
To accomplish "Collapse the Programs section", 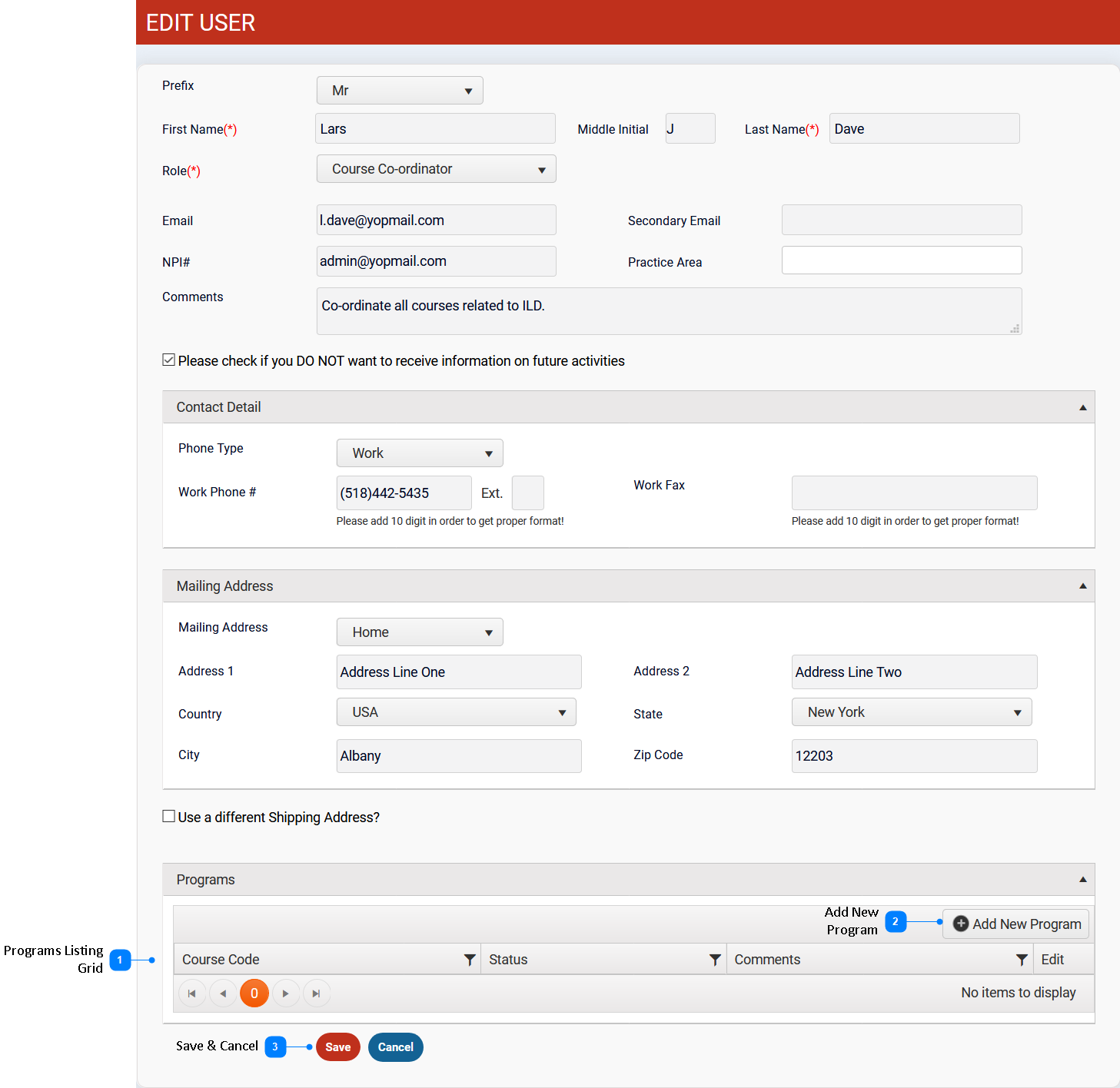I will pyautogui.click(x=1082, y=880).
